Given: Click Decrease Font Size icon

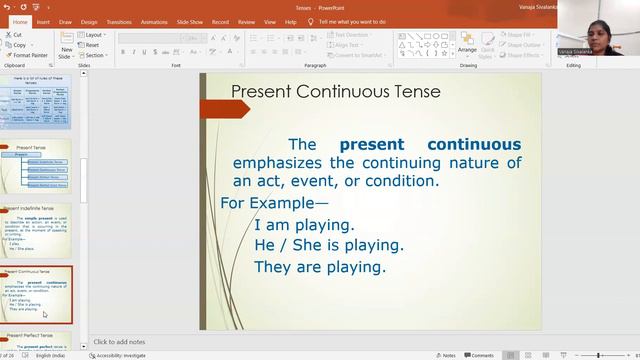Looking at the screenshot, I should tap(224, 38).
